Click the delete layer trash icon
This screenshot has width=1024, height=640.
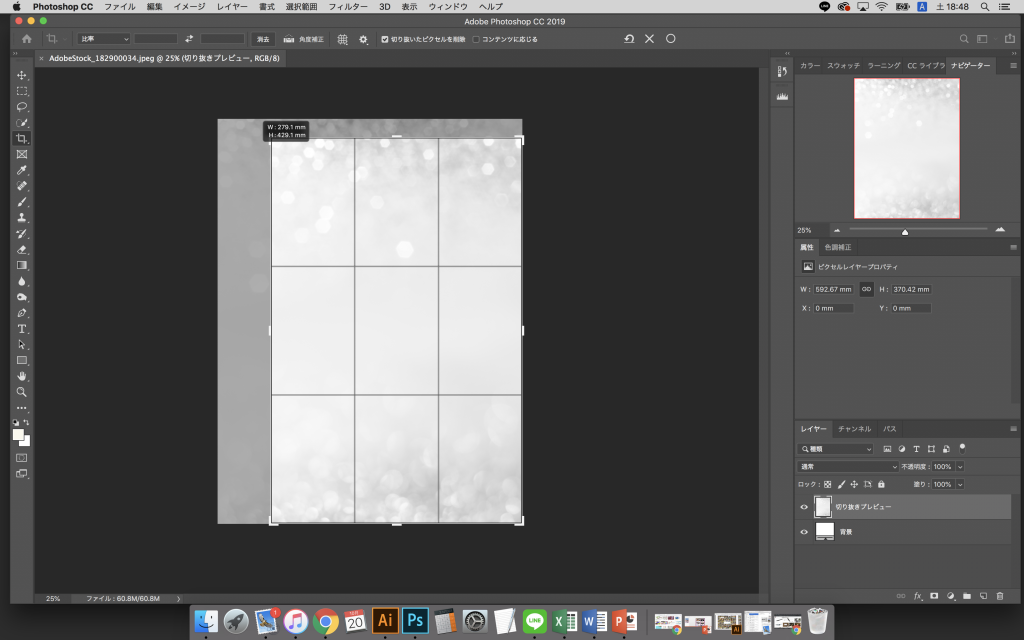coord(1001,595)
